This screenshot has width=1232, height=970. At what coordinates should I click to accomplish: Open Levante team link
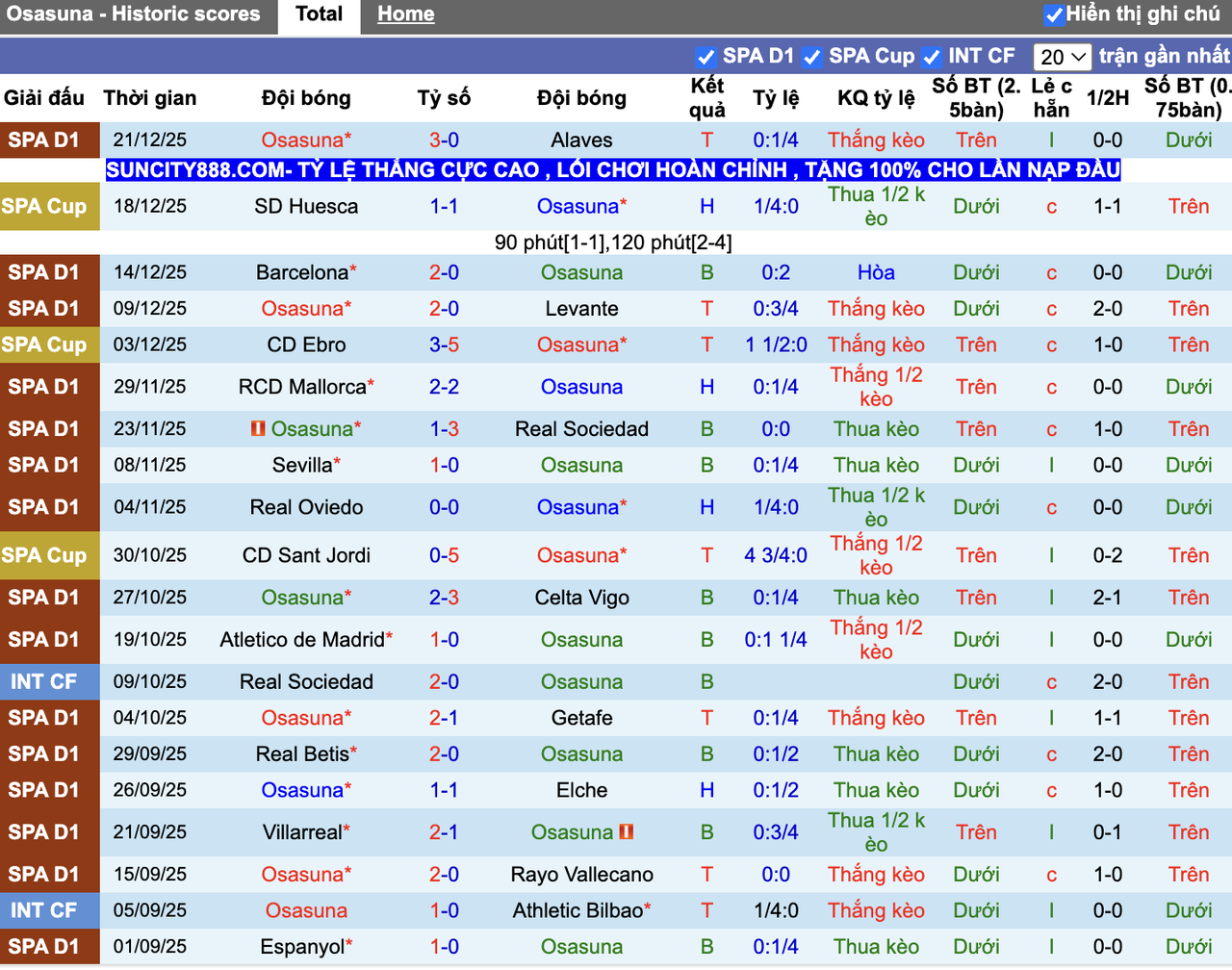[x=581, y=309]
